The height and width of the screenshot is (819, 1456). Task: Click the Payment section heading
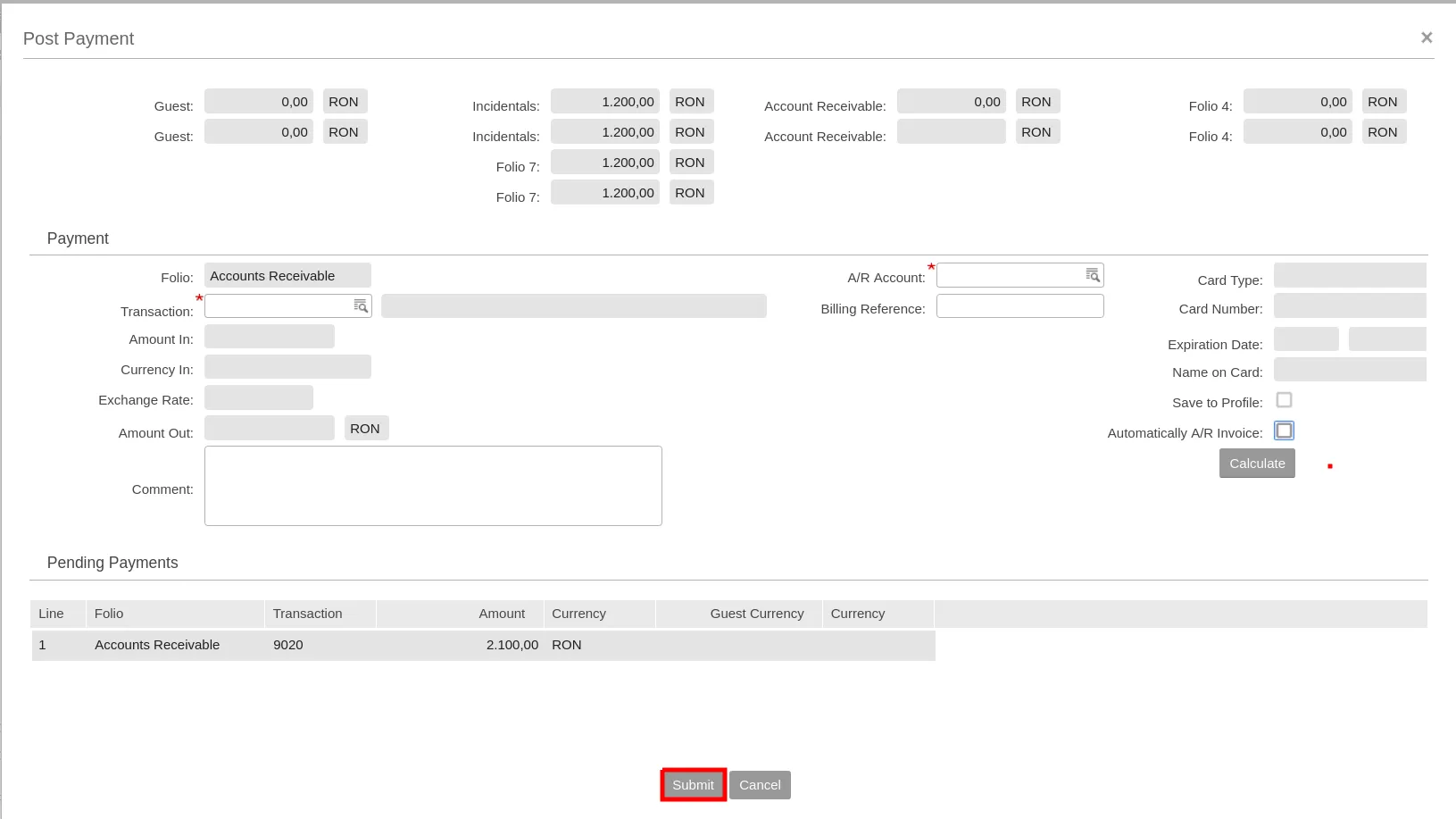tap(78, 238)
